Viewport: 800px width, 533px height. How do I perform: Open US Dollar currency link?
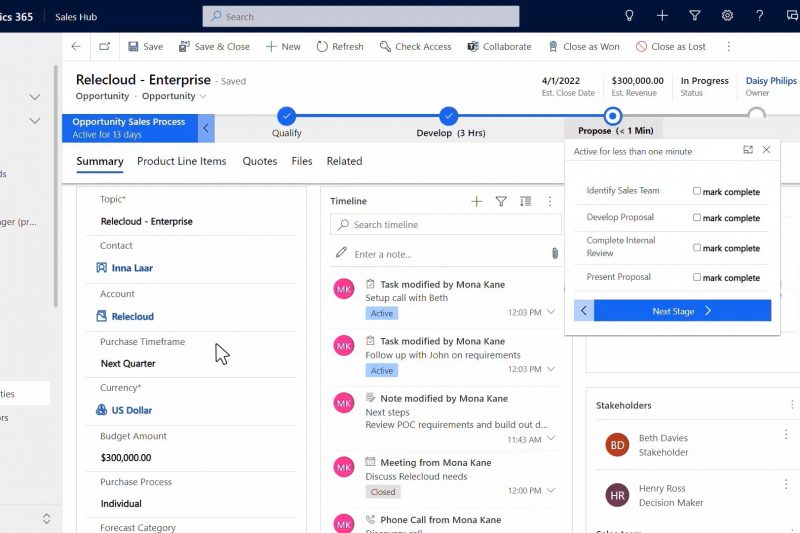click(132, 410)
